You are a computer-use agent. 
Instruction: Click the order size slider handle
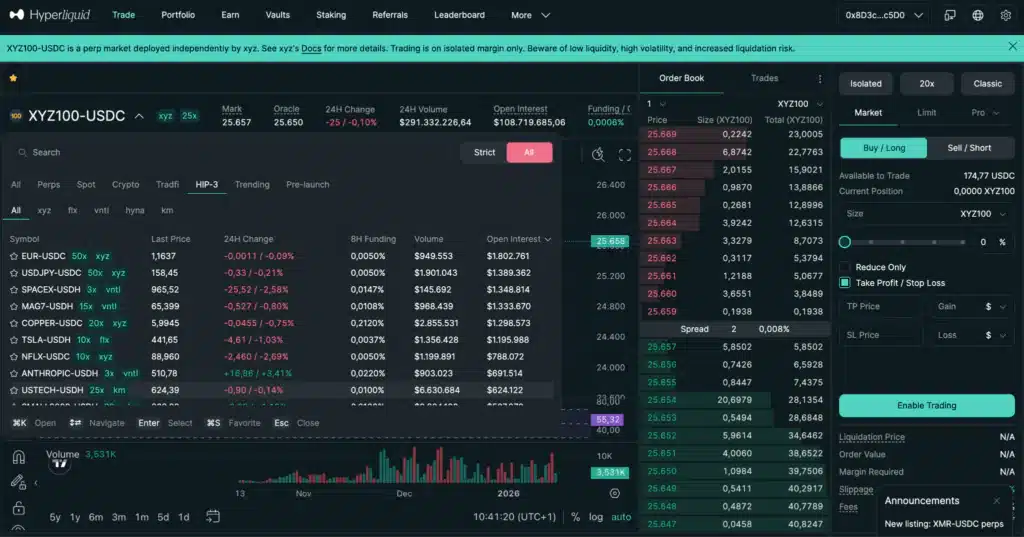point(845,242)
